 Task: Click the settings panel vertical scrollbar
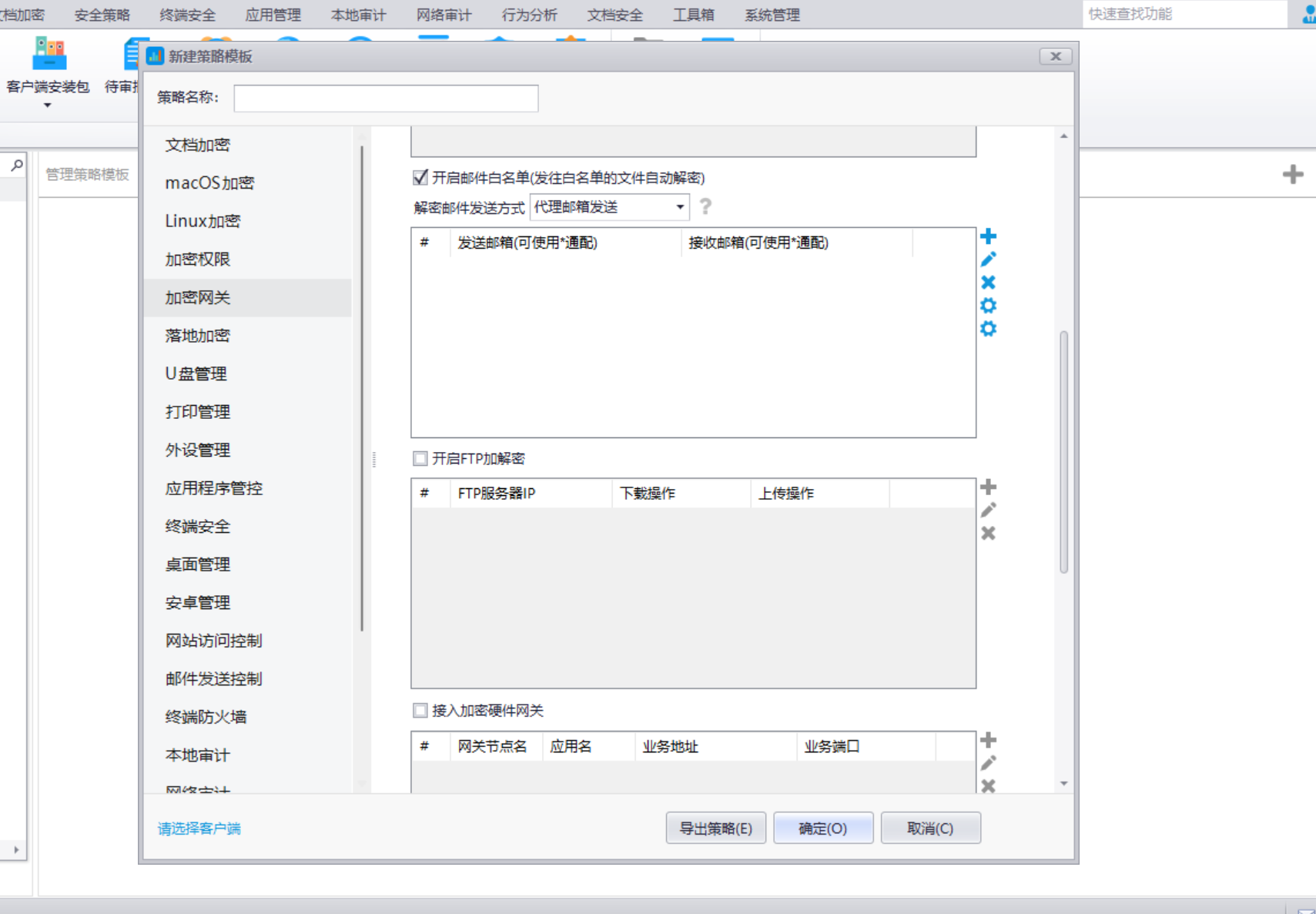(1063, 452)
